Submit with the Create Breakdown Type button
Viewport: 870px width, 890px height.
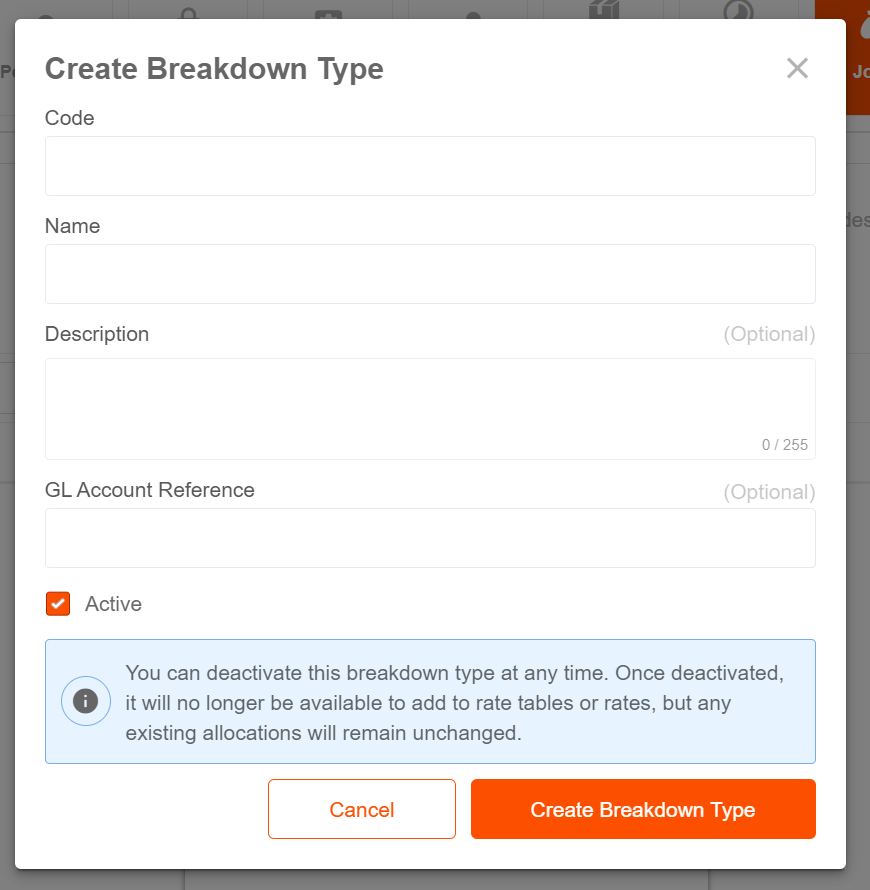[x=643, y=809]
